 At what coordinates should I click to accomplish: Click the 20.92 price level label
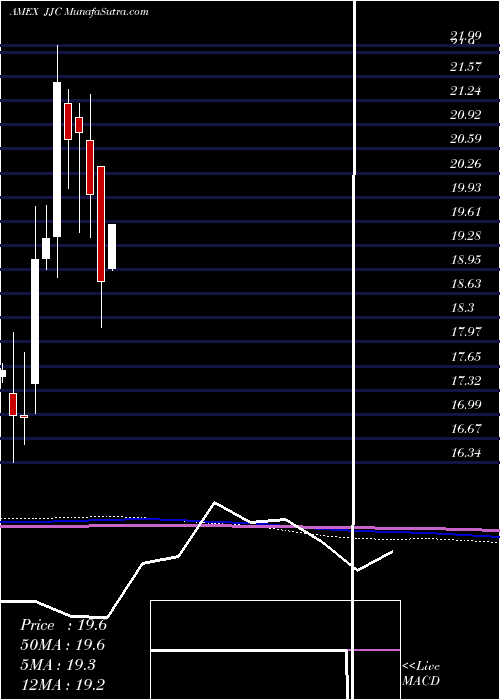466,116
